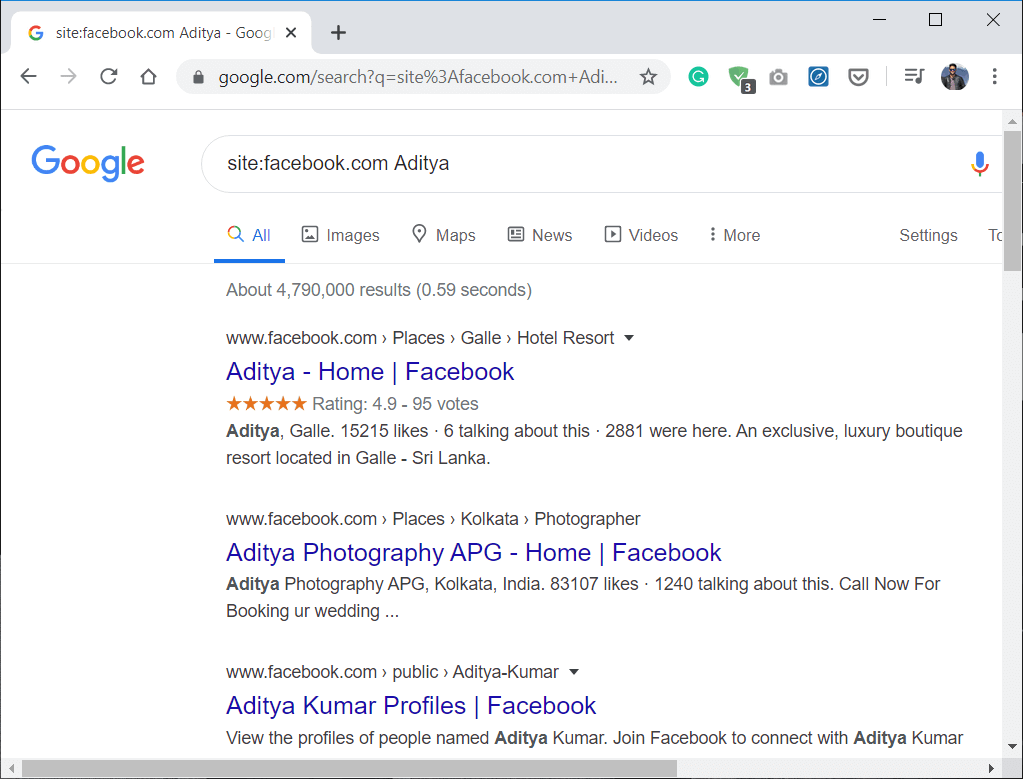The width and height of the screenshot is (1023, 779).
Task: Click the AdGuard shield extension icon
Action: click(739, 76)
